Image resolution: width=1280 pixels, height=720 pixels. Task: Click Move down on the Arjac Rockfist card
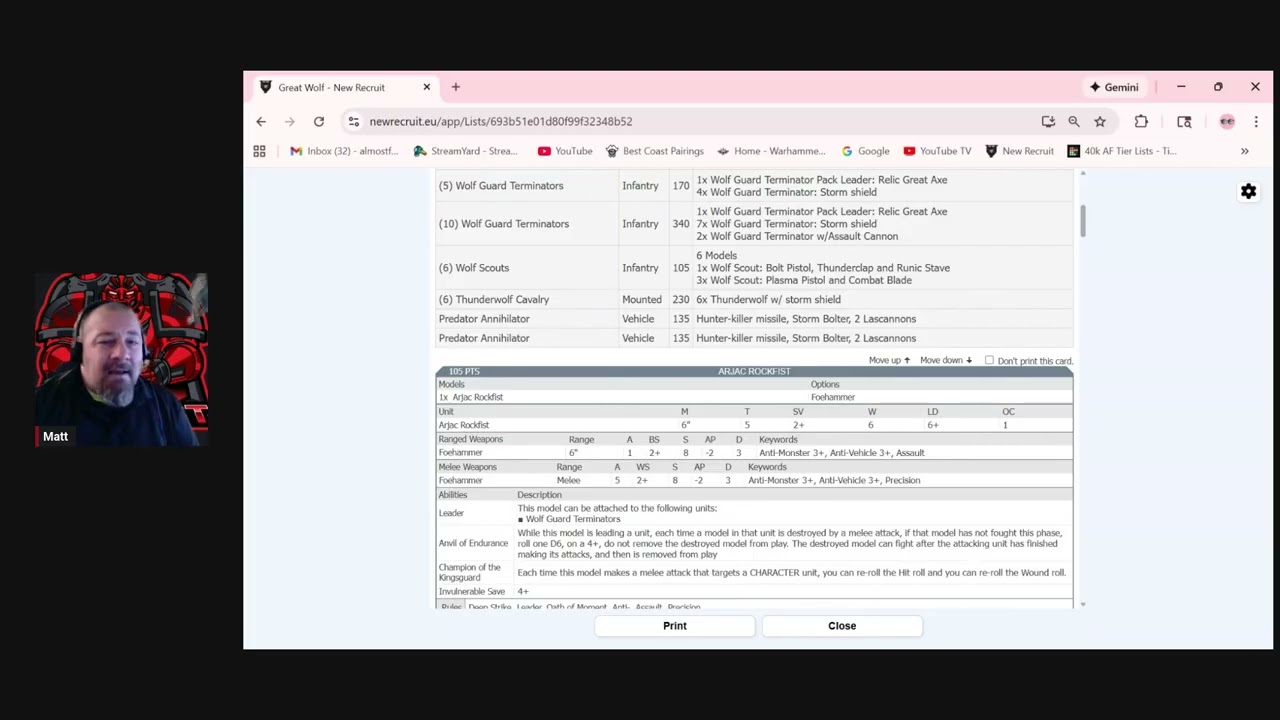(x=945, y=360)
